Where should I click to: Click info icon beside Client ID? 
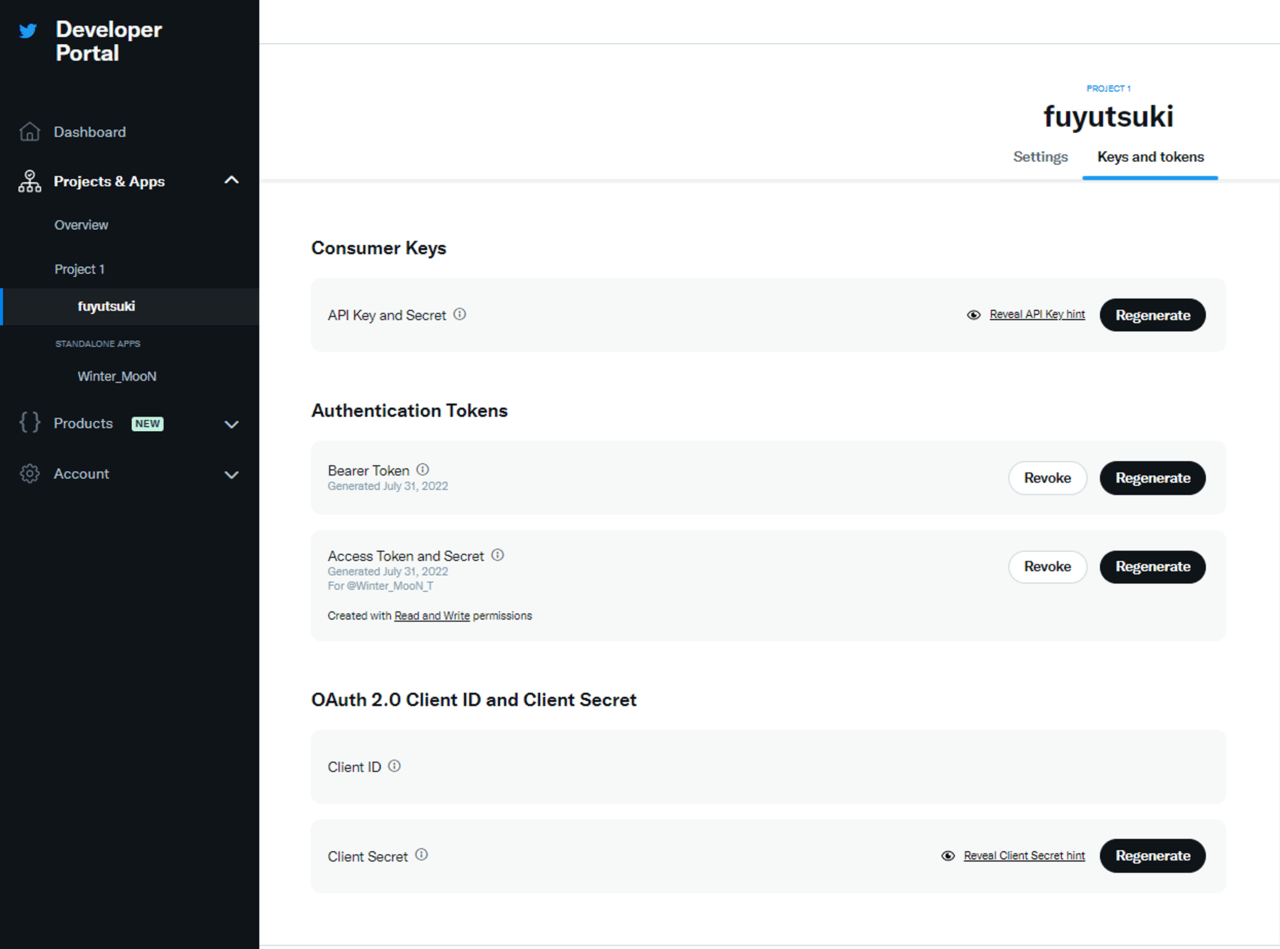point(395,766)
